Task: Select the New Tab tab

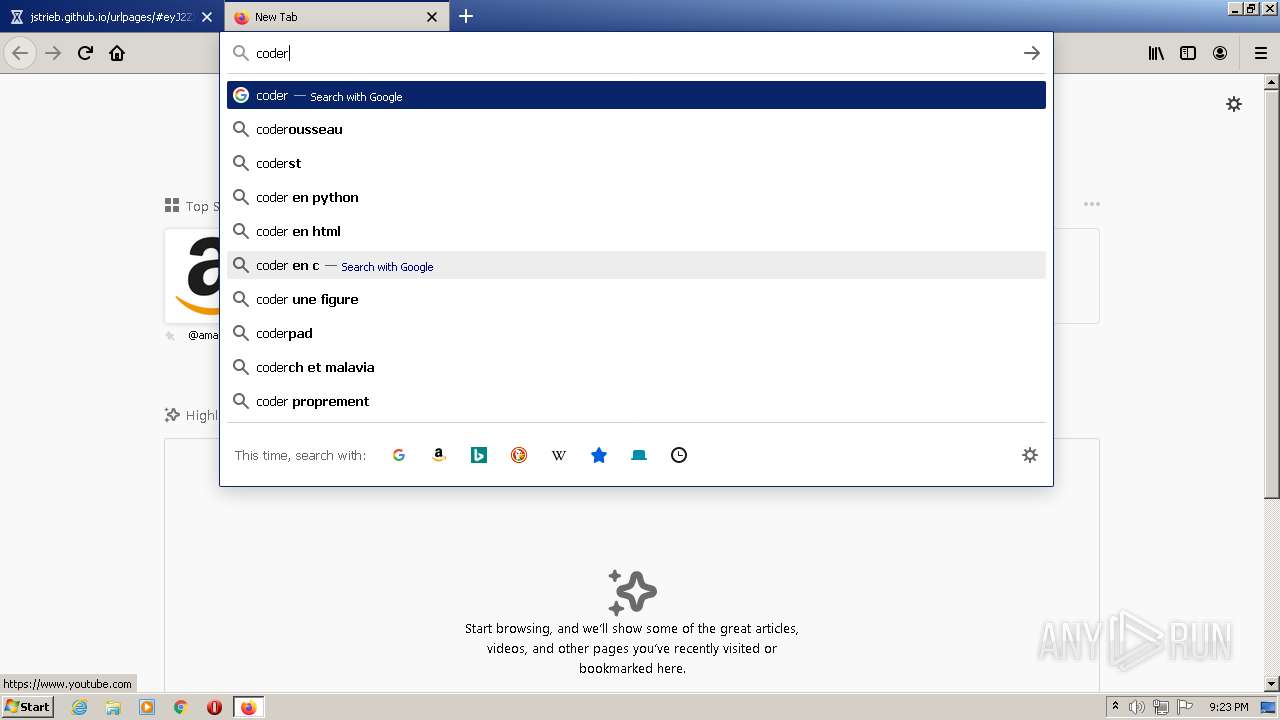Action: point(336,17)
